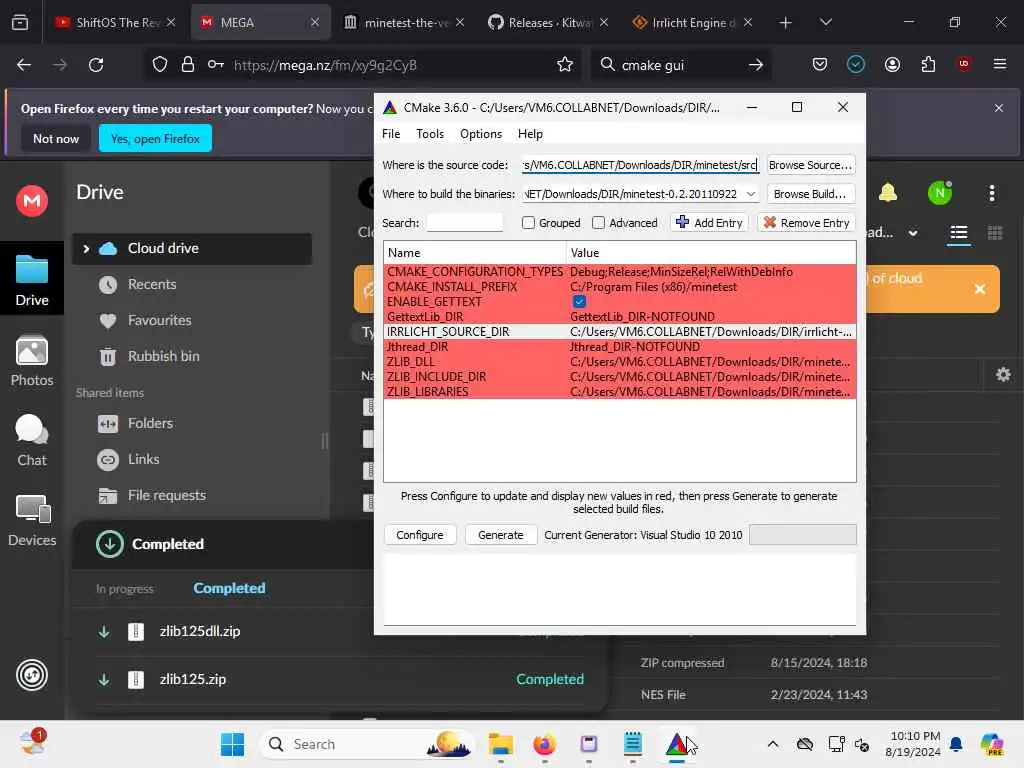Open Firefox hamburger application menu

[999, 65]
